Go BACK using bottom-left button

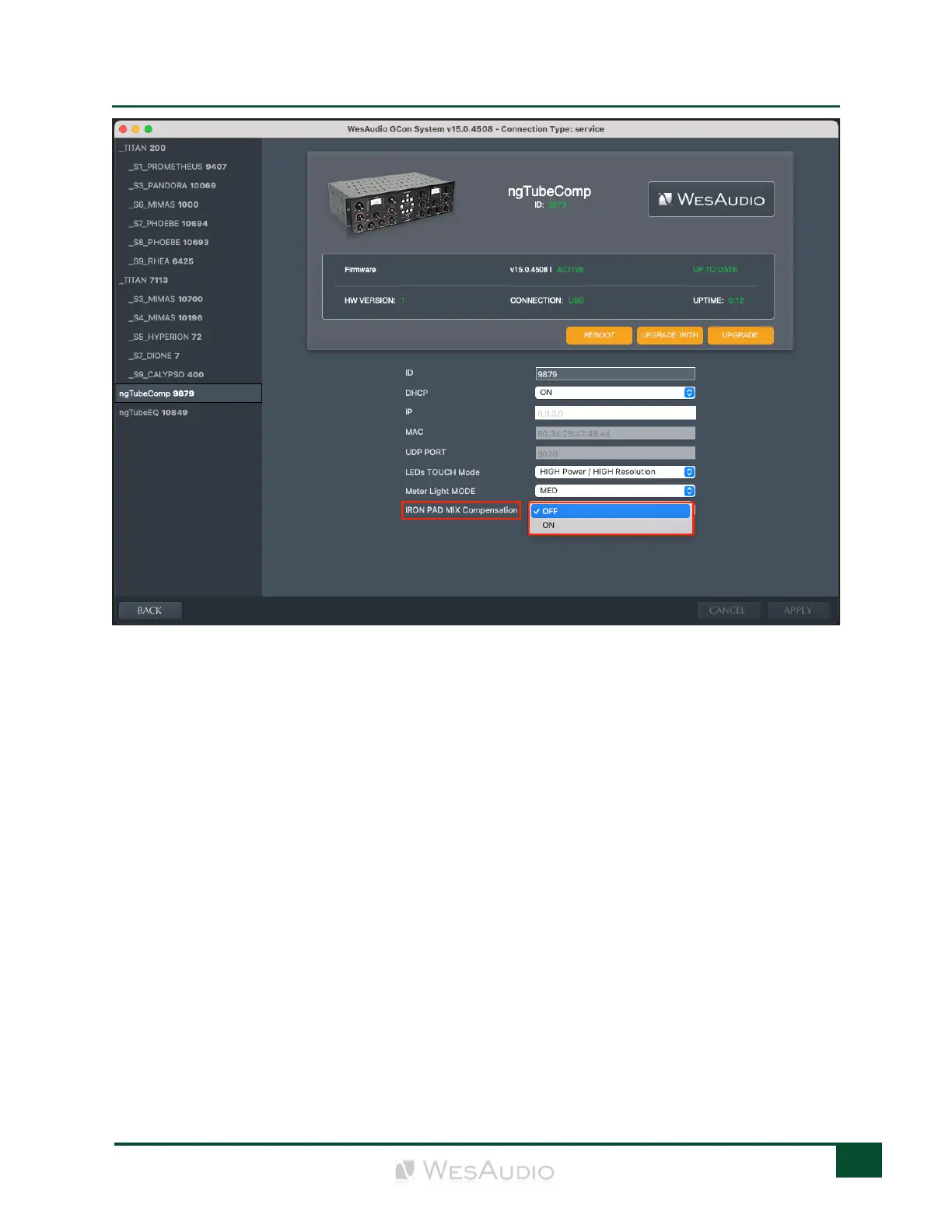149,611
